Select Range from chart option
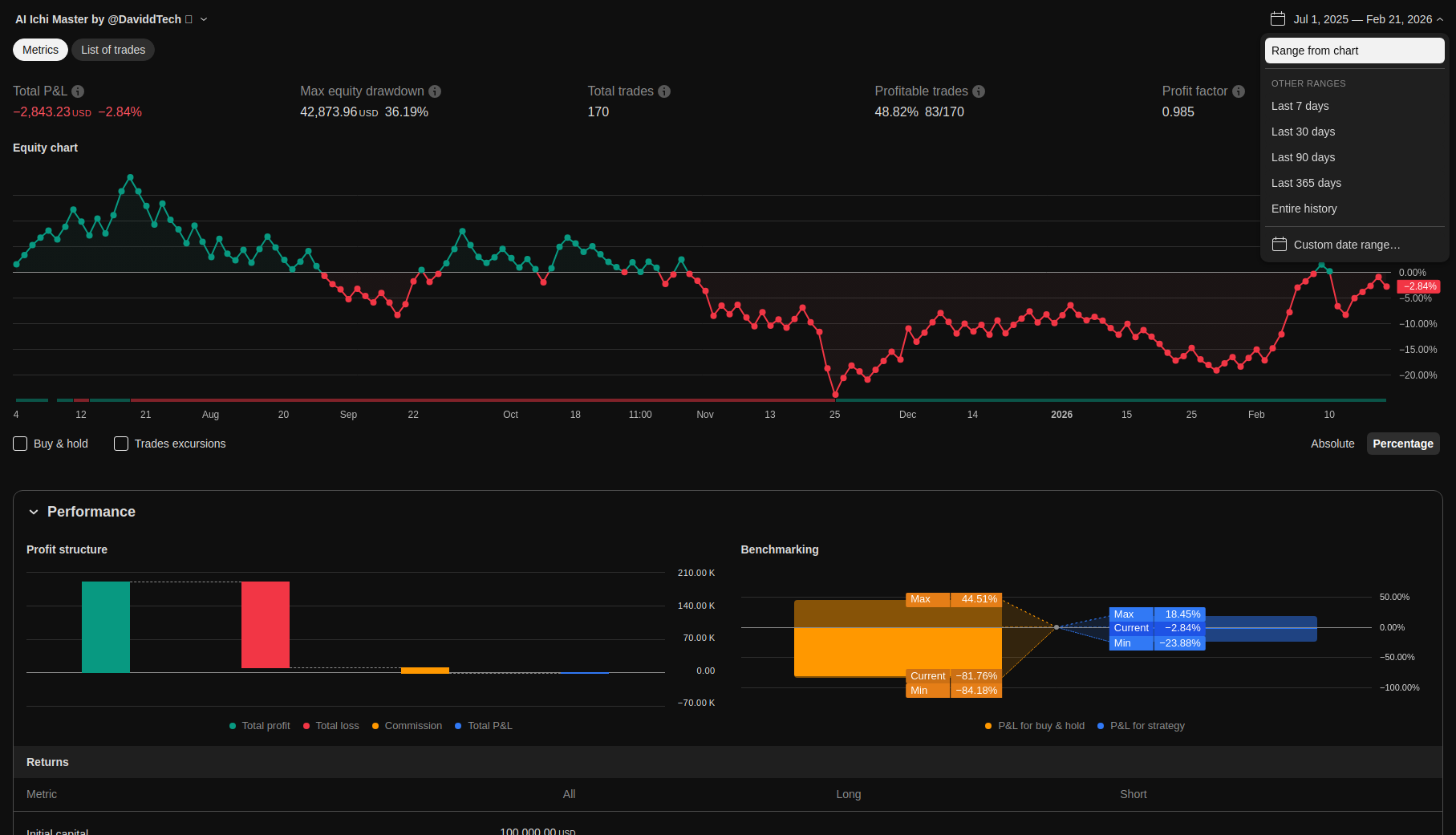Viewport: 1456px width, 835px height. 1354,51
